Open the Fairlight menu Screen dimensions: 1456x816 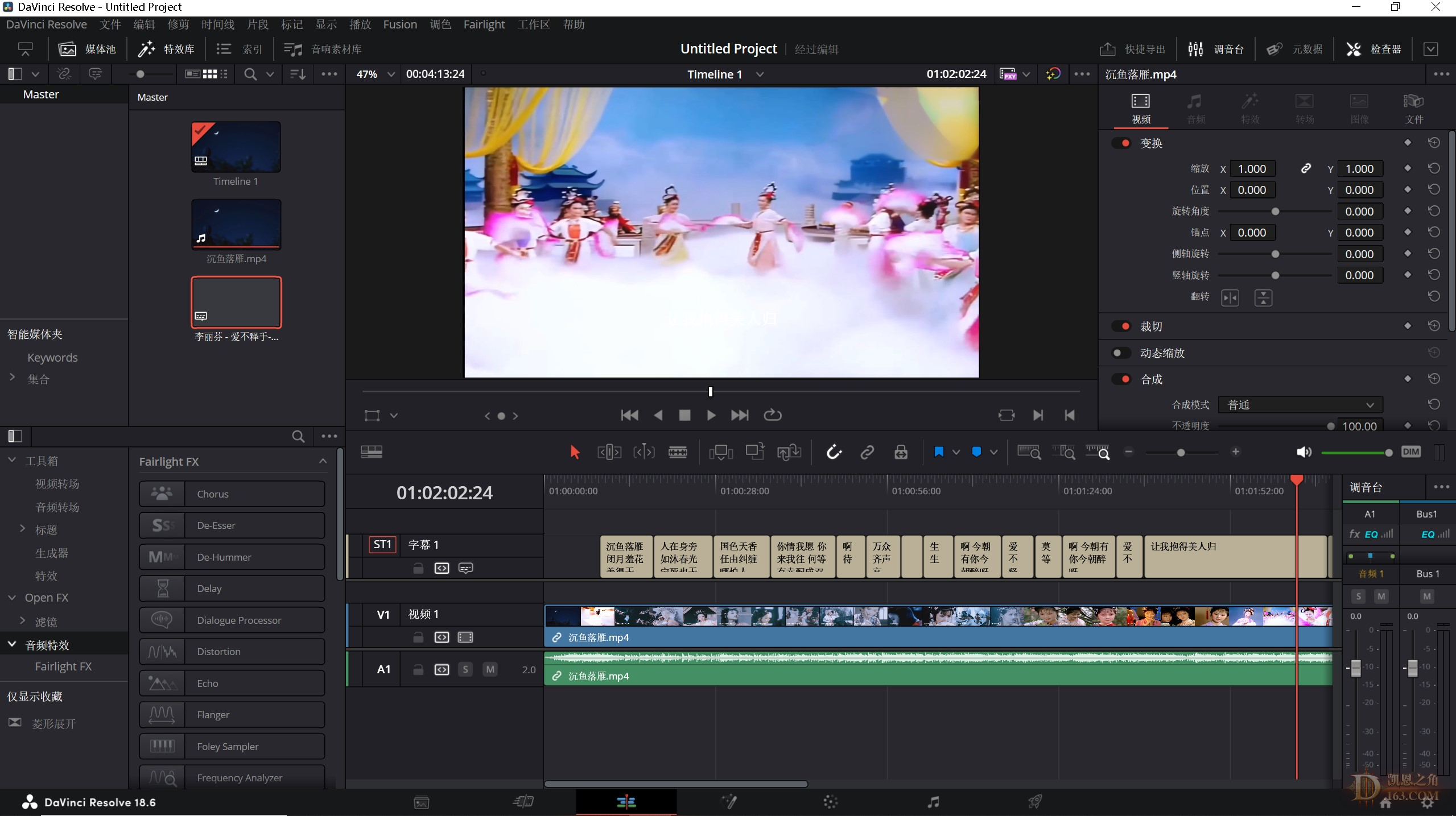click(x=484, y=24)
